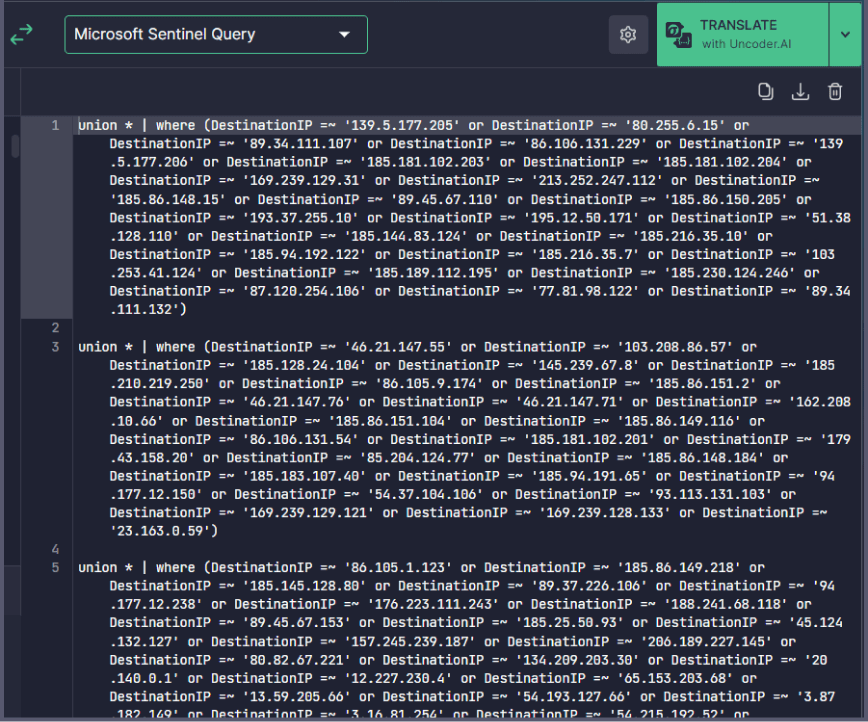This screenshot has width=868, height=722.
Task: Click the 'union' keyword on line 3
Action: [97, 347]
